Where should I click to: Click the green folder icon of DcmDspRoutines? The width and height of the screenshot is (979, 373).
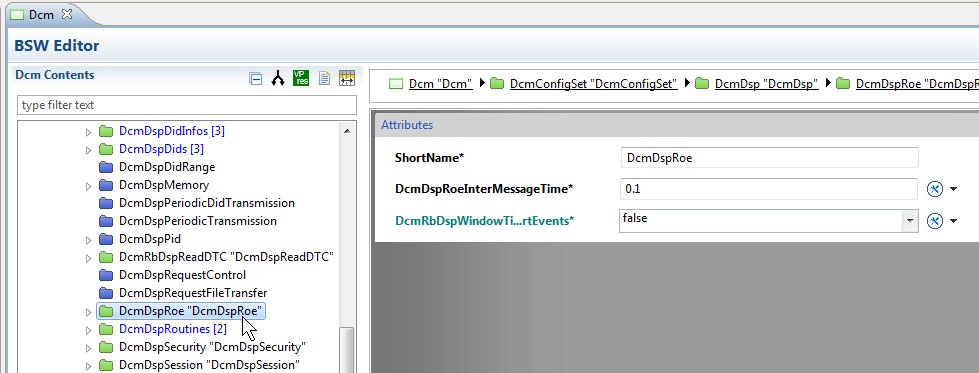(x=106, y=329)
